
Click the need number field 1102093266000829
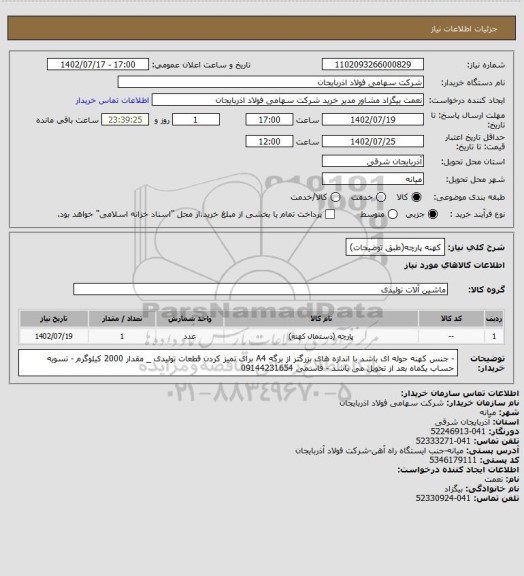[x=373, y=64]
